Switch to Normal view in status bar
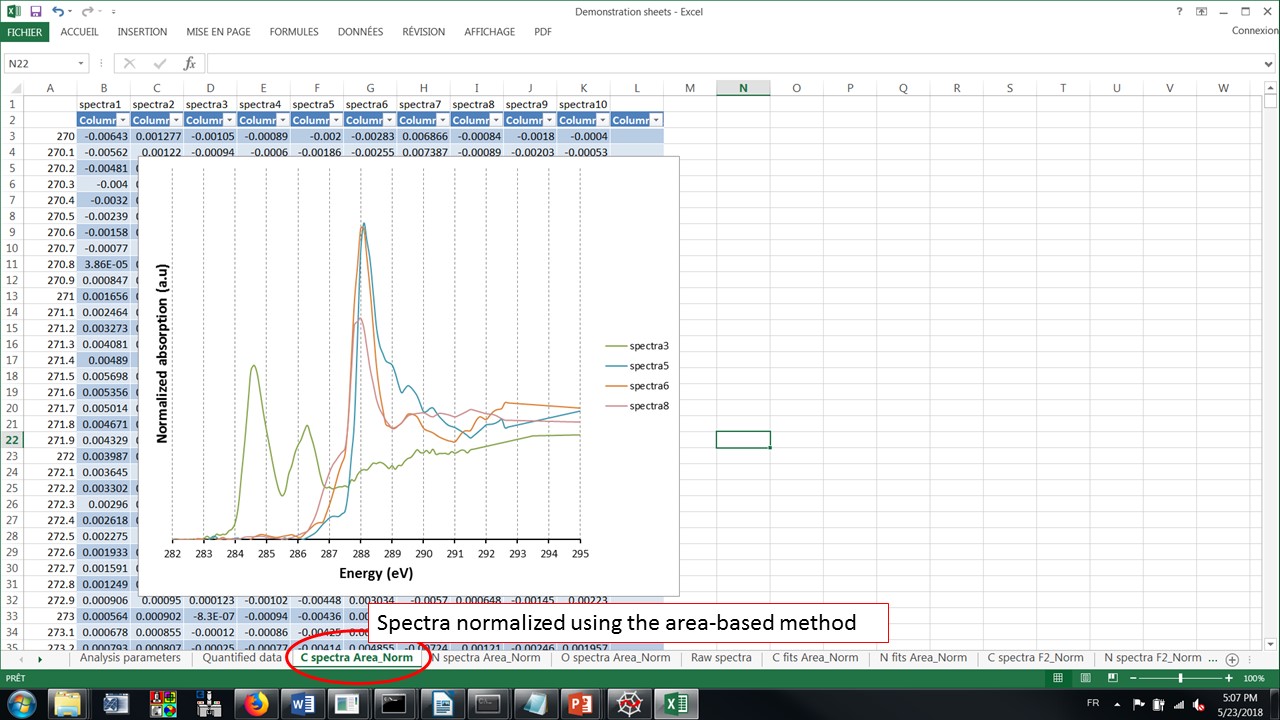This screenshot has height=720, width=1280. (1058, 678)
